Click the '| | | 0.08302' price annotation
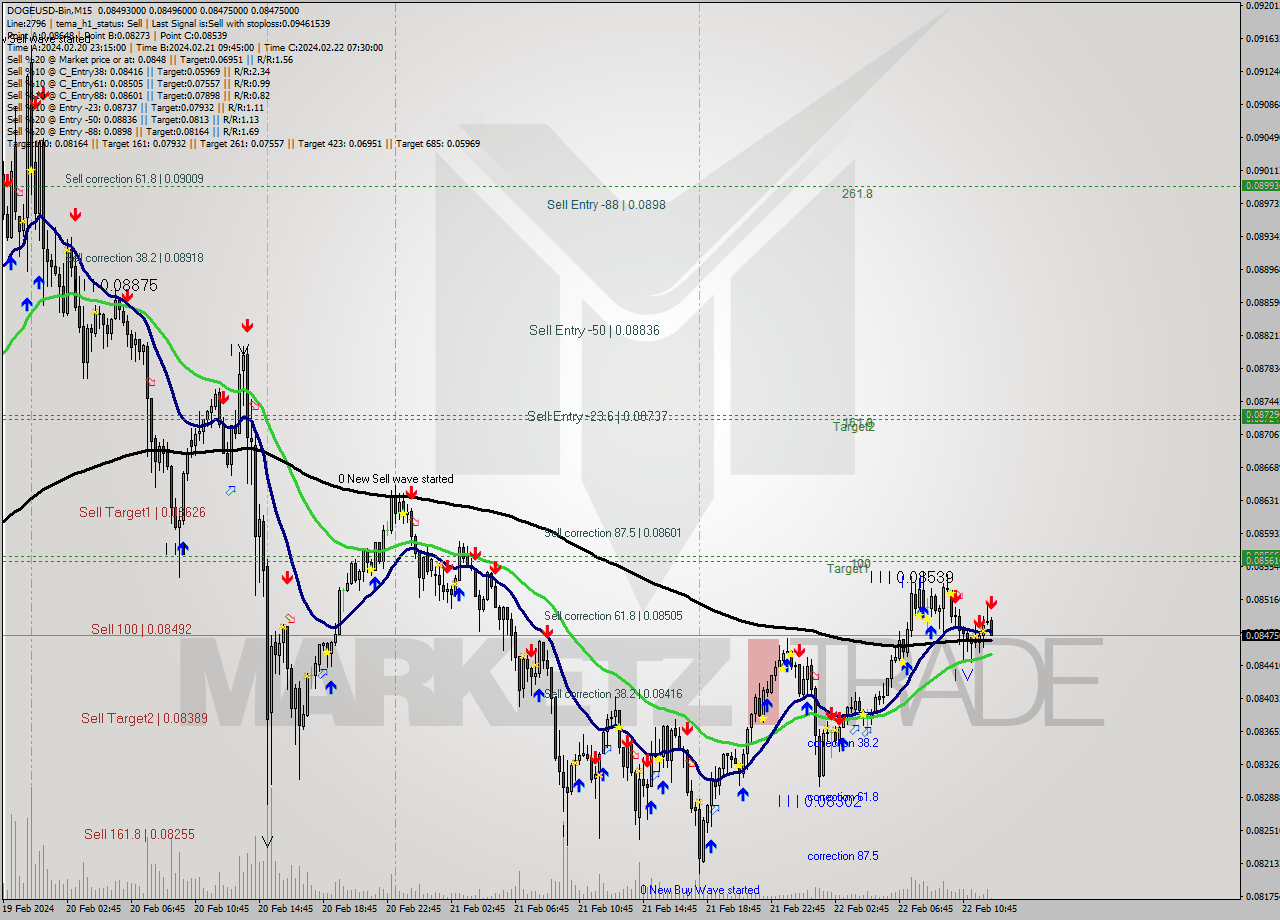Screen dimensions: 1280x920 [x=819, y=802]
